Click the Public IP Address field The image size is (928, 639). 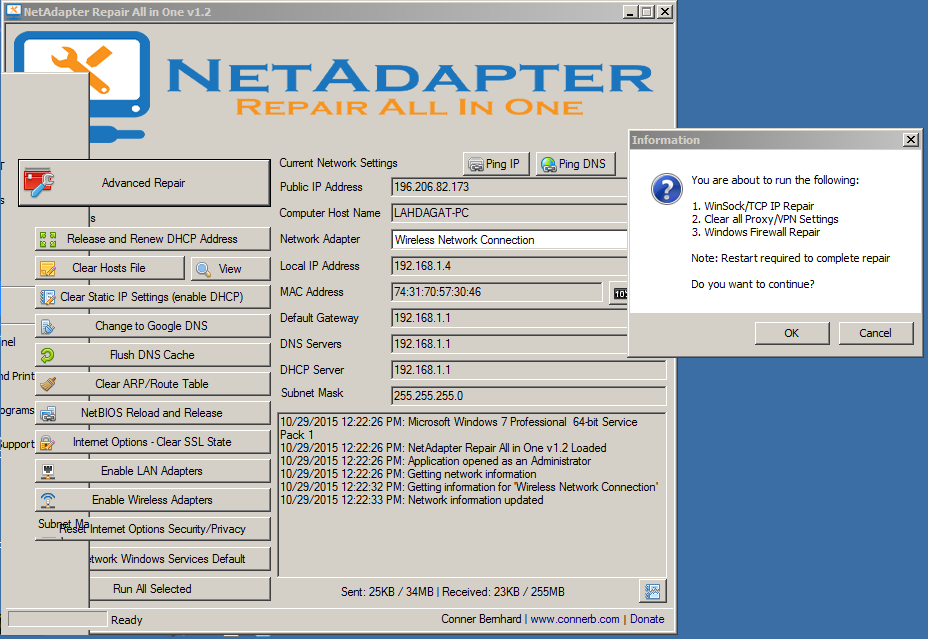[509, 187]
